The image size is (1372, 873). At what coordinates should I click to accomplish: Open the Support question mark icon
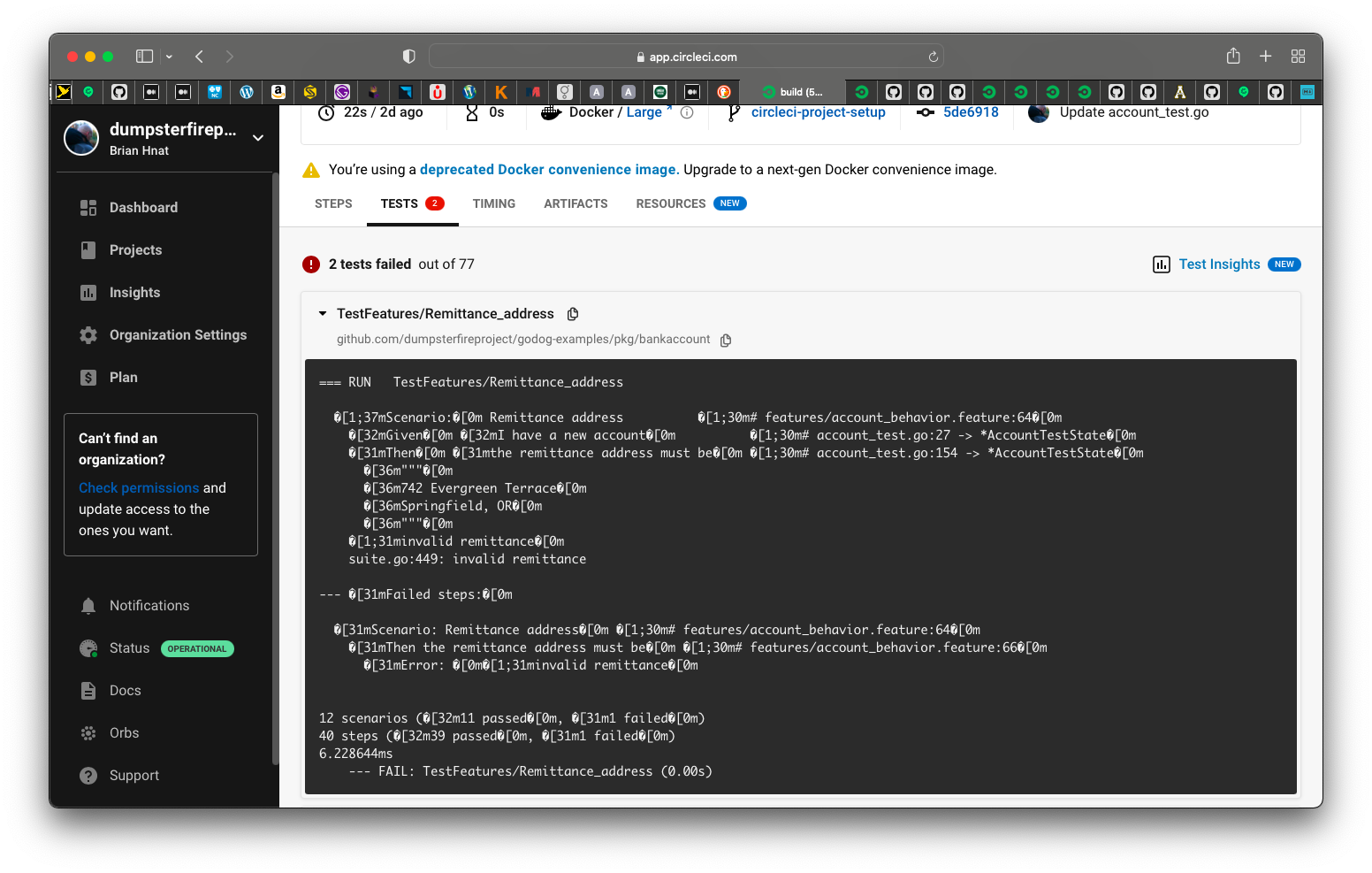point(88,776)
